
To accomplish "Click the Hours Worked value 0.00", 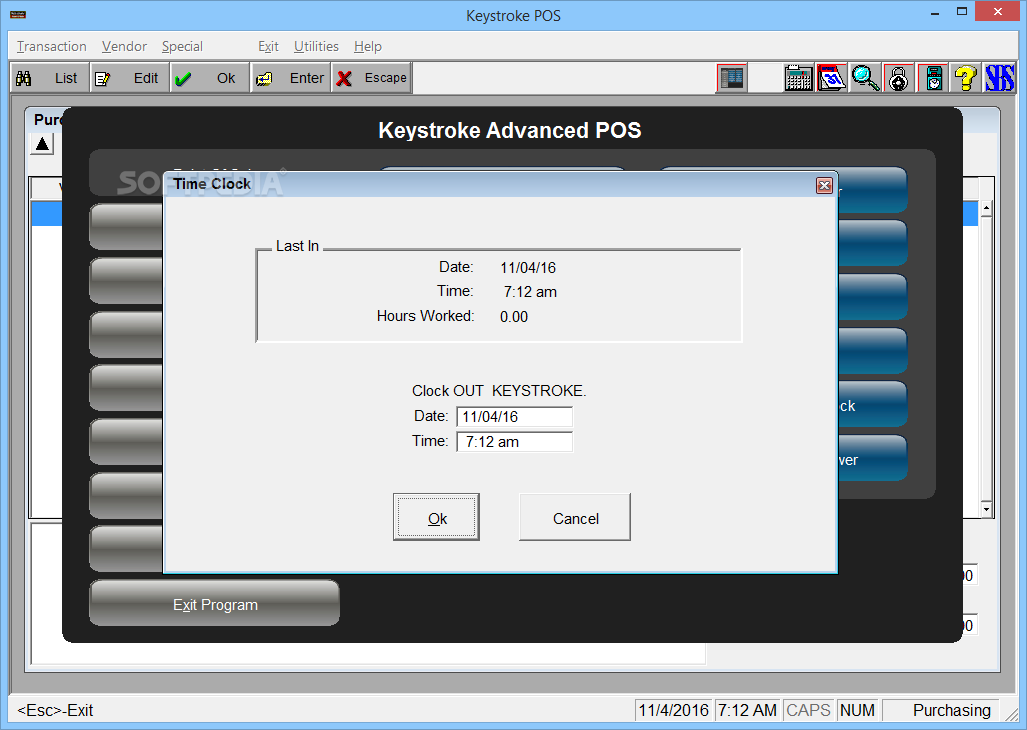I will coord(514,317).
